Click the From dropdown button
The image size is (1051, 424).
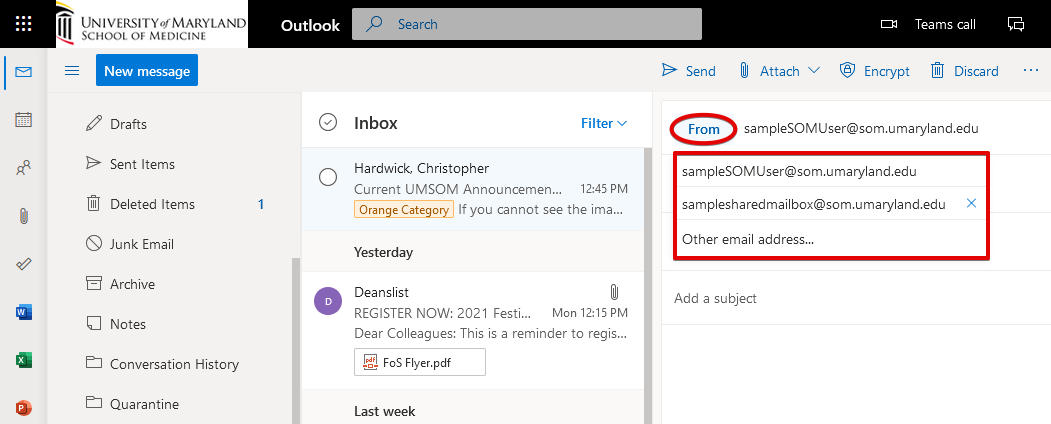tap(704, 129)
